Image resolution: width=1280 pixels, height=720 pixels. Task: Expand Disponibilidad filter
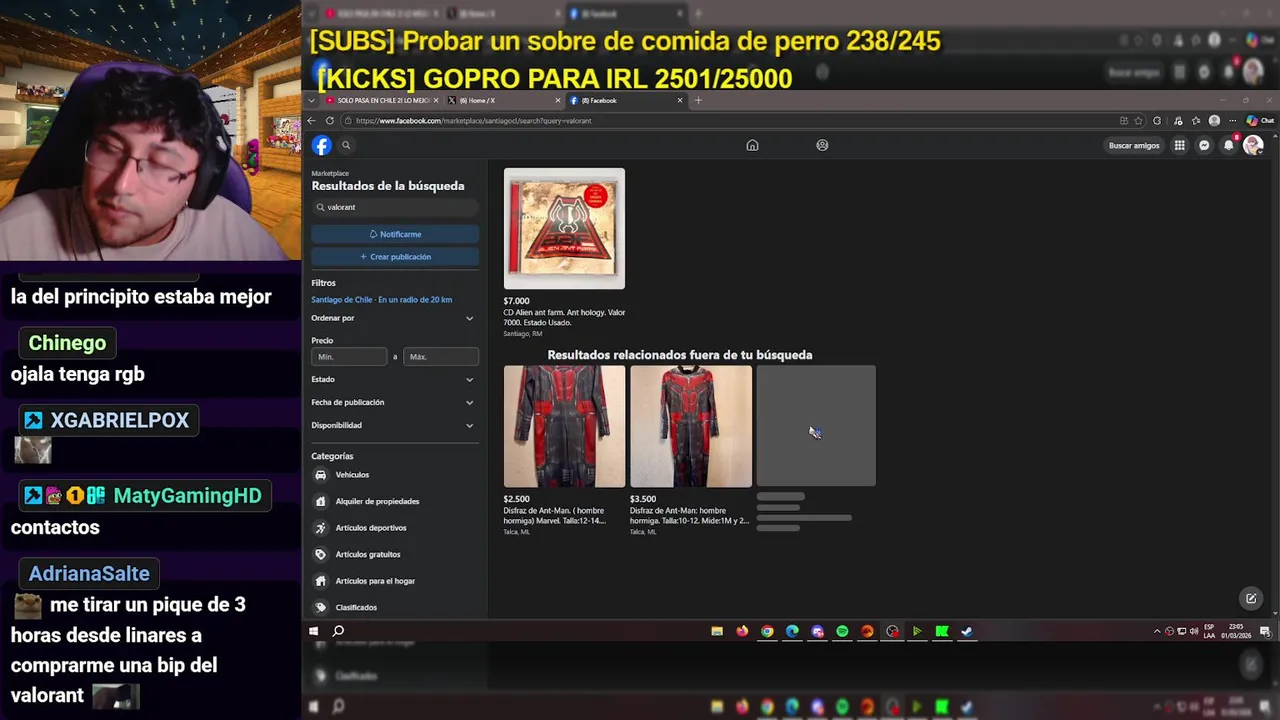tap(394, 425)
